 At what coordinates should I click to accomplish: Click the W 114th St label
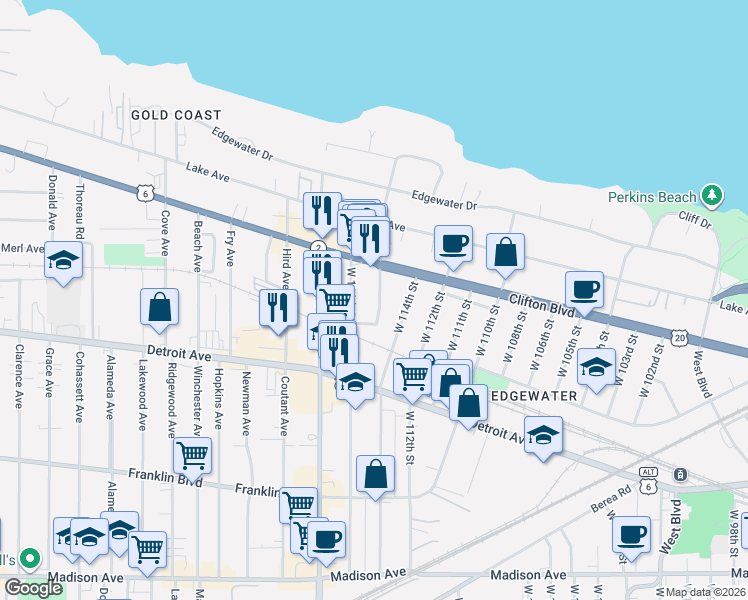tap(406, 306)
